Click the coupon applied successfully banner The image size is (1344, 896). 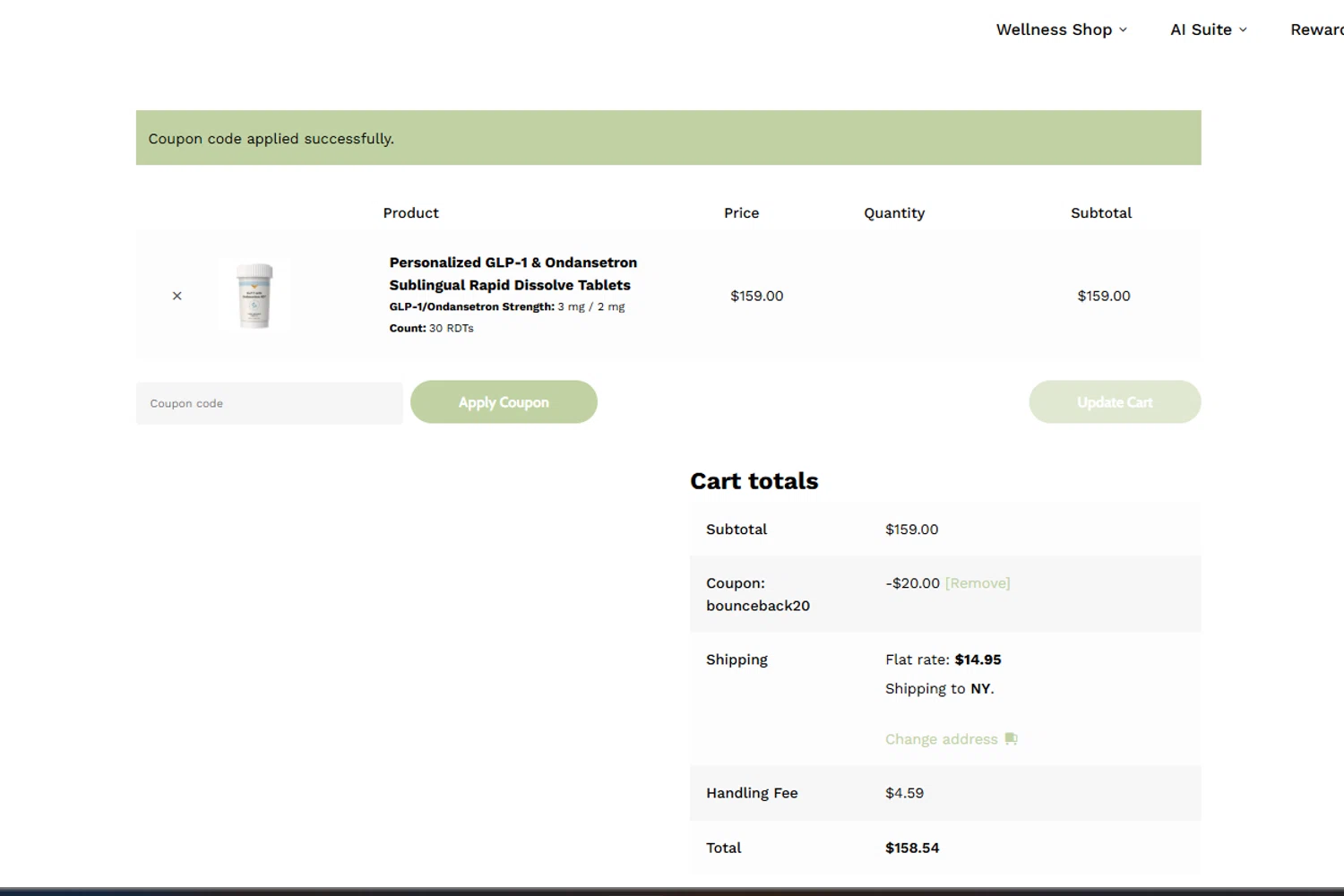point(668,138)
